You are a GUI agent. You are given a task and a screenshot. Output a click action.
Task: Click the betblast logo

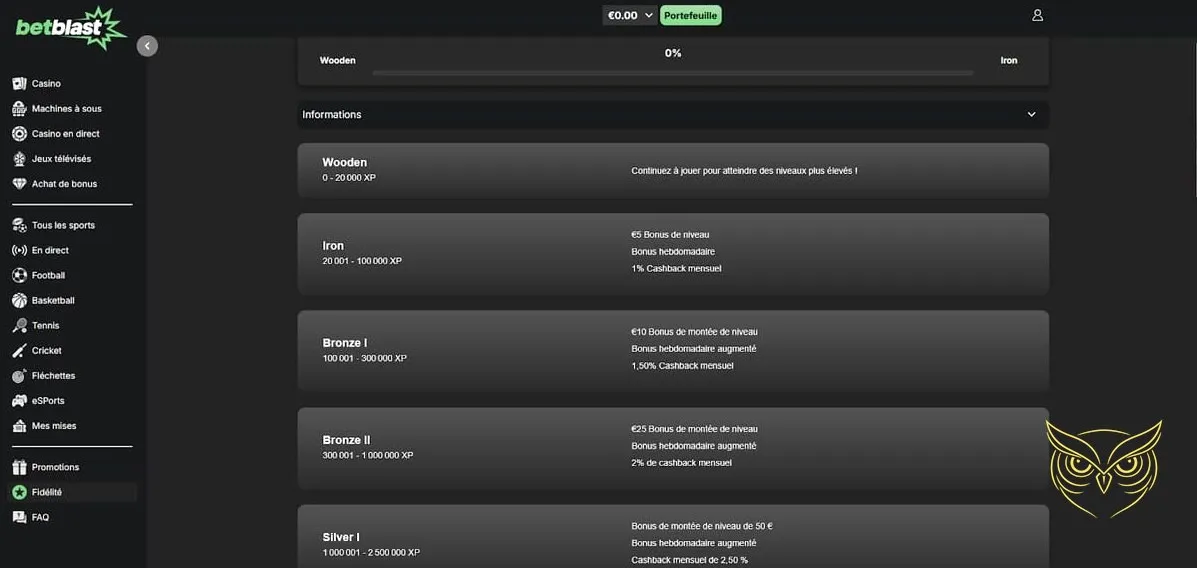click(x=71, y=27)
